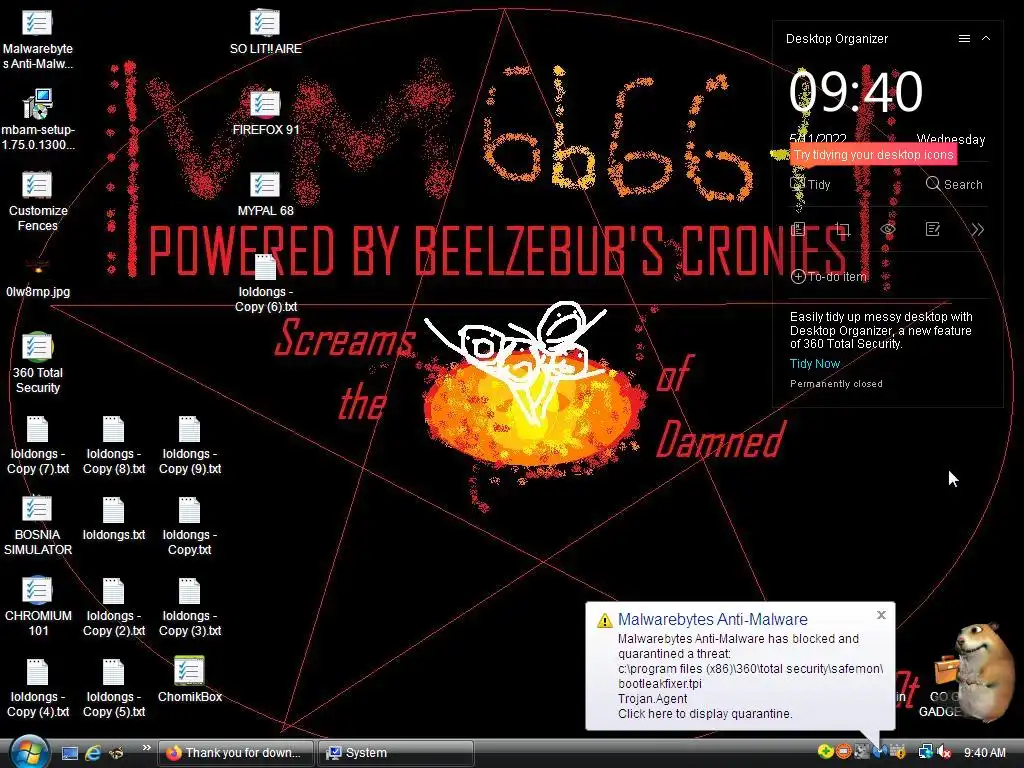1024x768 pixels.
Task: Click 'Click here to display quarantine' text
Action: [705, 714]
